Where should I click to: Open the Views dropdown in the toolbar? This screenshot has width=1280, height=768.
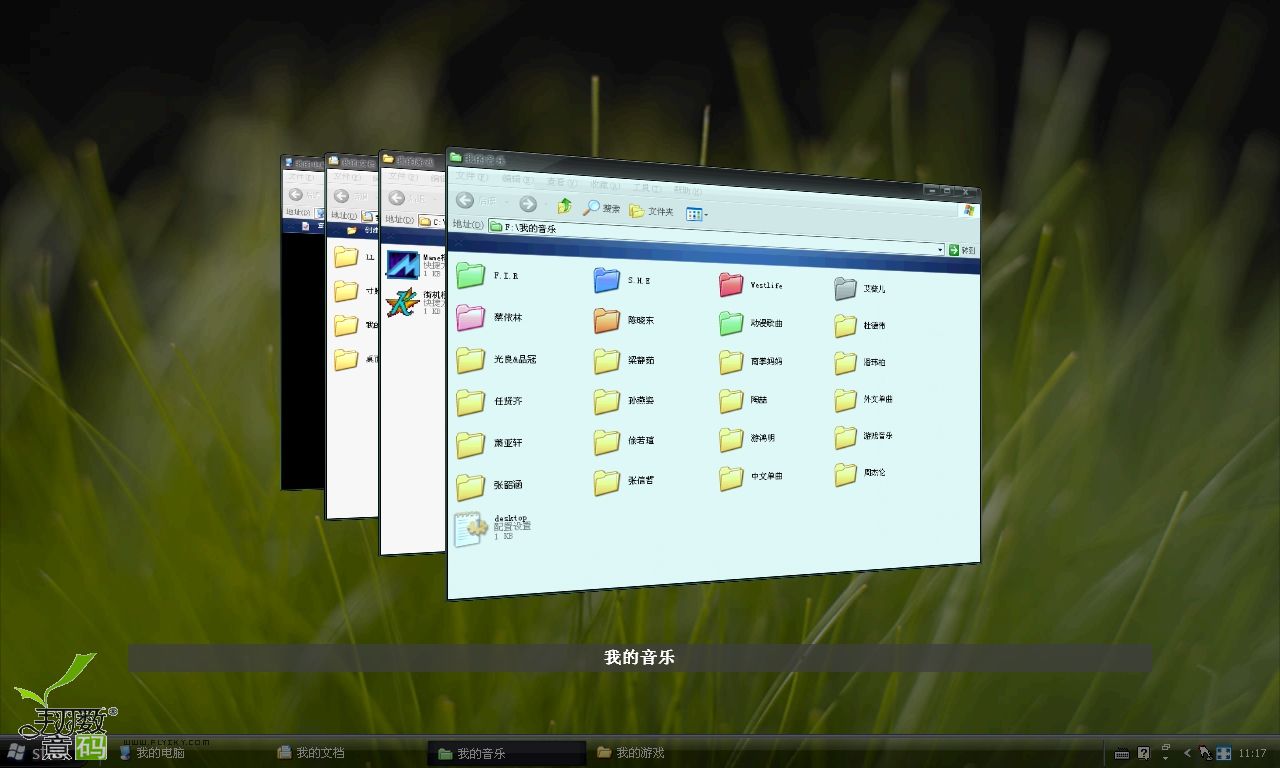pyautogui.click(x=697, y=214)
